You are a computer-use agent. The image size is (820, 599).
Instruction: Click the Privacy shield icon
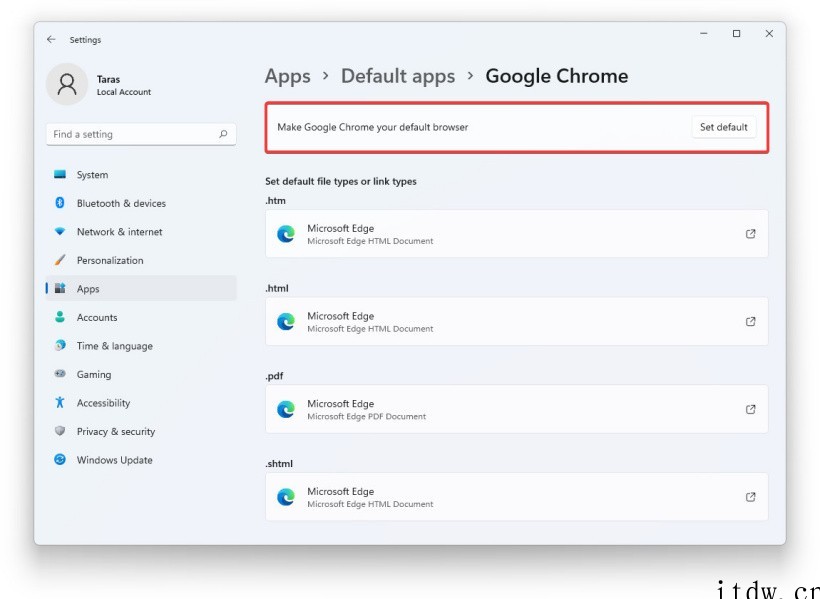coord(60,431)
